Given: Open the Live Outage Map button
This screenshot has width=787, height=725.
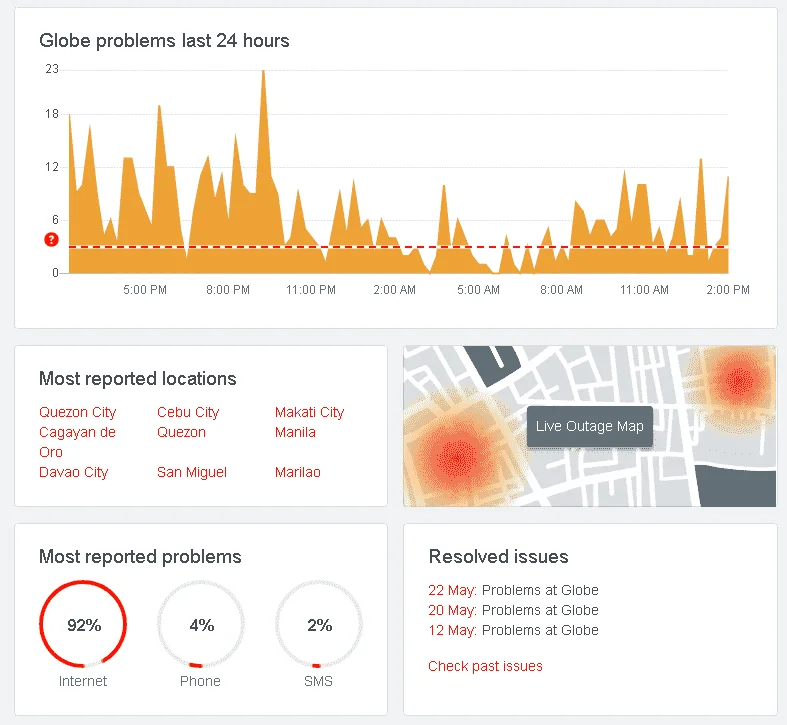Looking at the screenshot, I should point(589,426).
